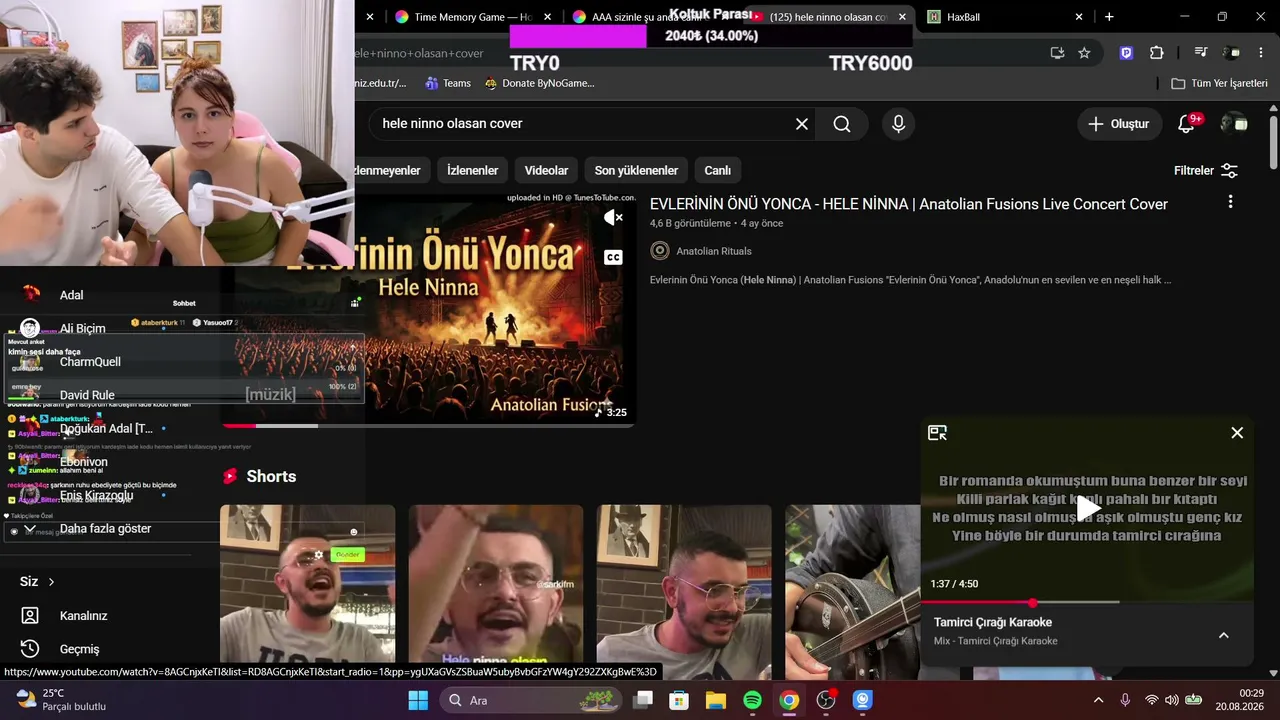Screen dimensions: 1280x720
Task: Expand the miniplayer Mix playlist panel
Action: 1223,635
